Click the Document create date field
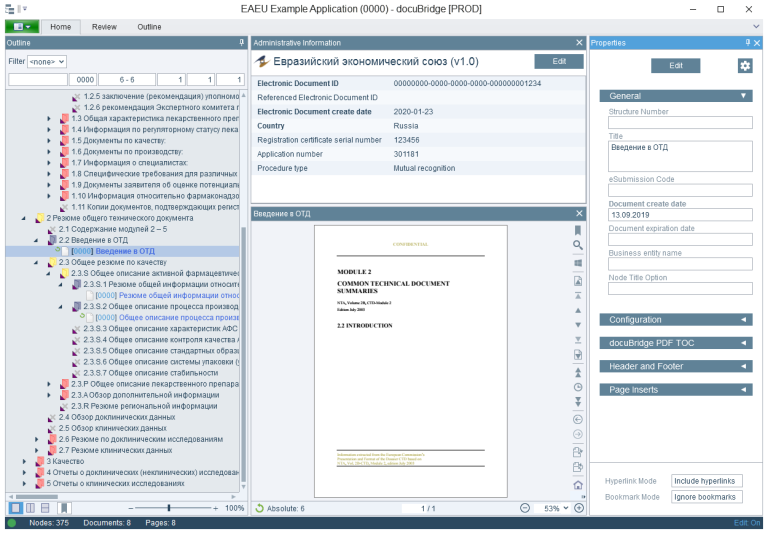The image size is (768, 534). tap(680, 215)
